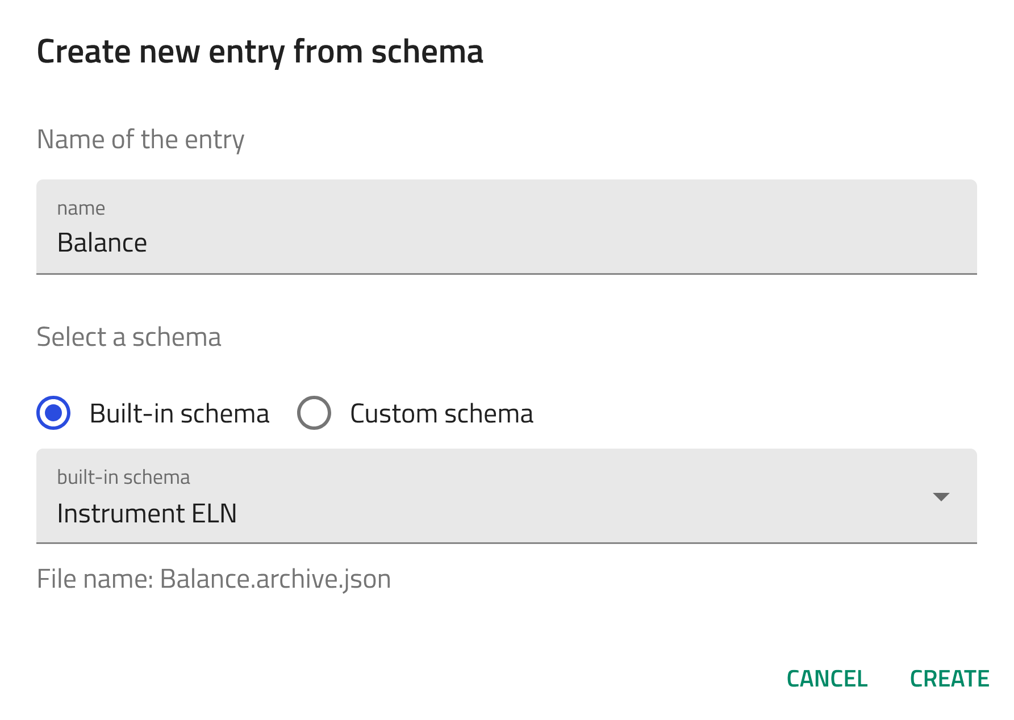Click the 'Select a schema' section label
Image resolution: width=1014 pixels, height=720 pixels.
(x=129, y=337)
